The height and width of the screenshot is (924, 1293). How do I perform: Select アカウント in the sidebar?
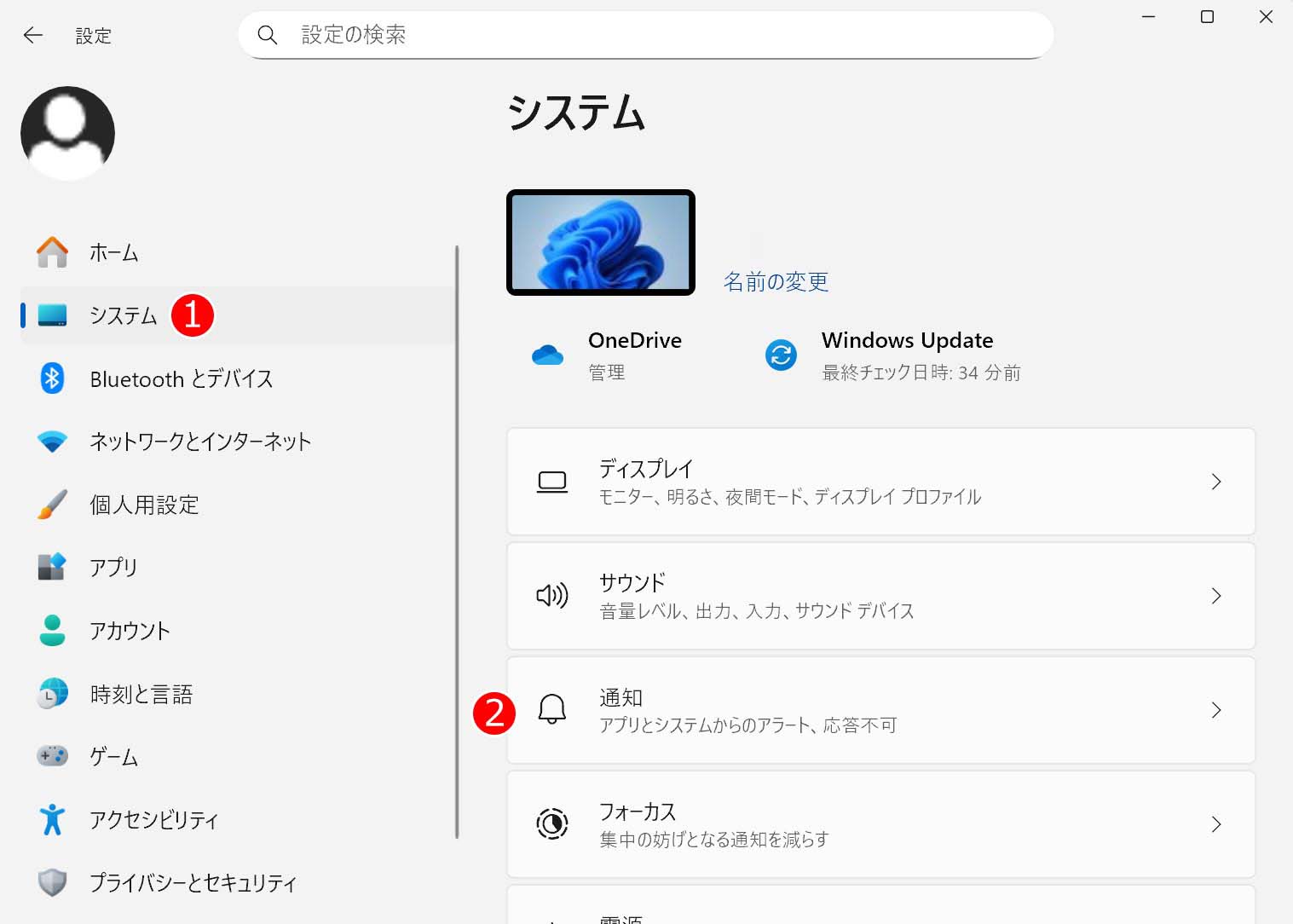pyautogui.click(x=130, y=631)
